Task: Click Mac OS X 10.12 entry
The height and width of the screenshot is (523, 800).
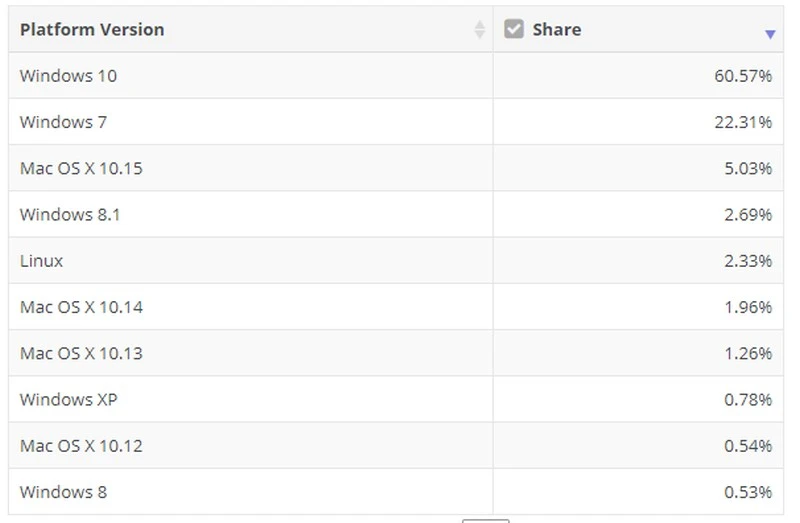Action: [x=81, y=446]
